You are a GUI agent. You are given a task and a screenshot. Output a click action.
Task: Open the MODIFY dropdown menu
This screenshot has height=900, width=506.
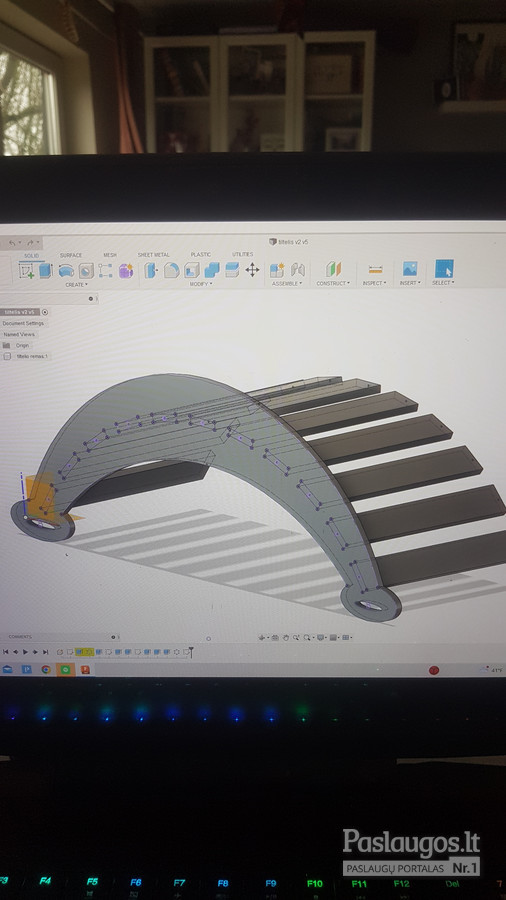(201, 284)
